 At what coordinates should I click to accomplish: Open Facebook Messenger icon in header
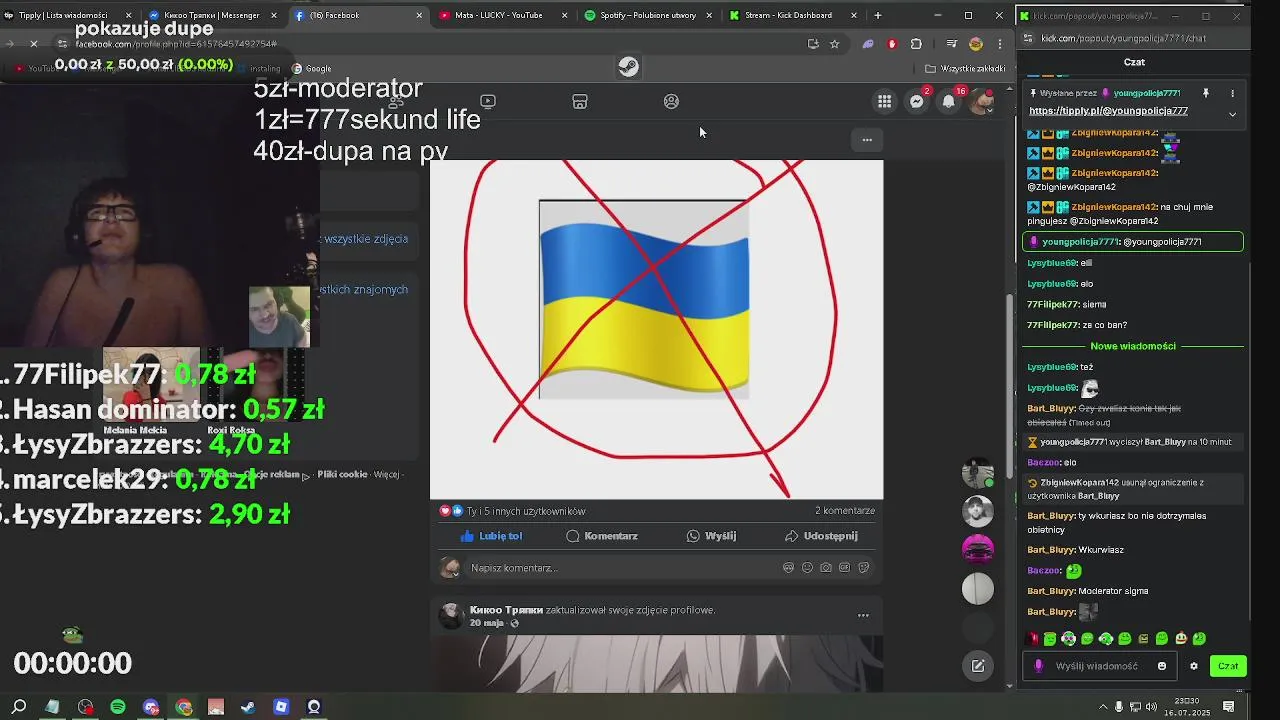click(916, 101)
